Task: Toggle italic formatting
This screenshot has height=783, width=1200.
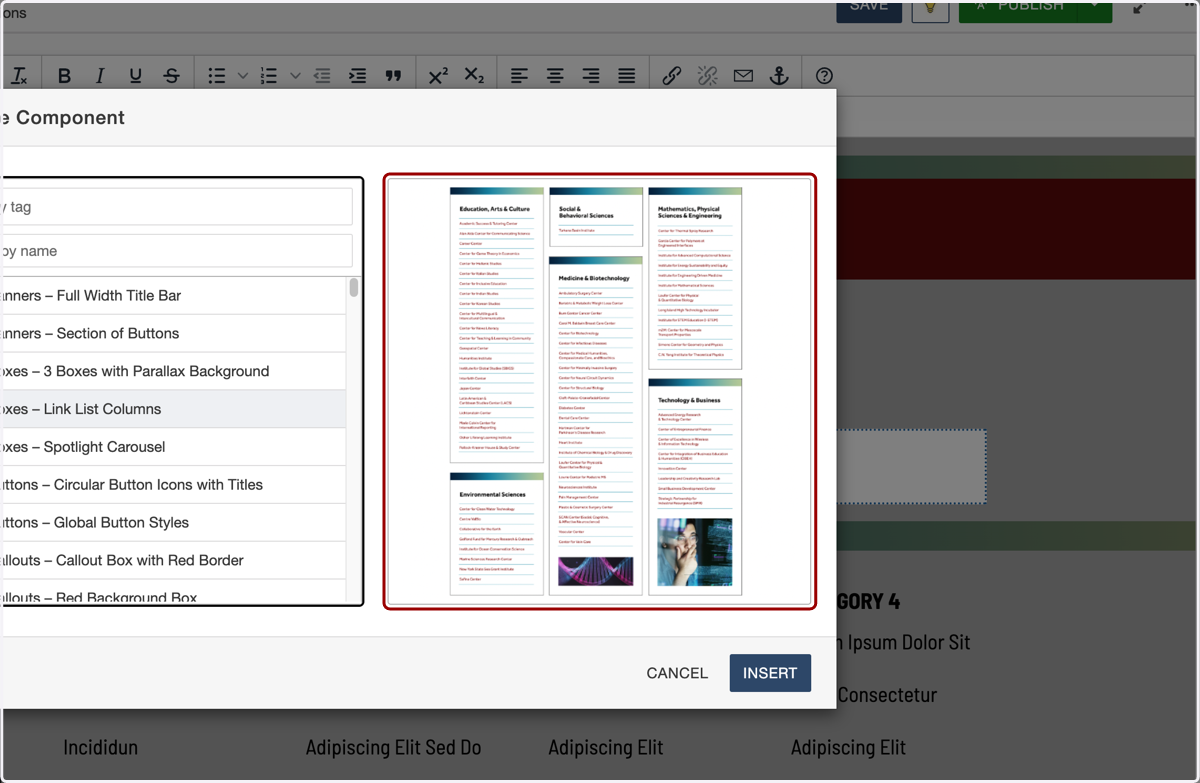Action: coord(100,76)
